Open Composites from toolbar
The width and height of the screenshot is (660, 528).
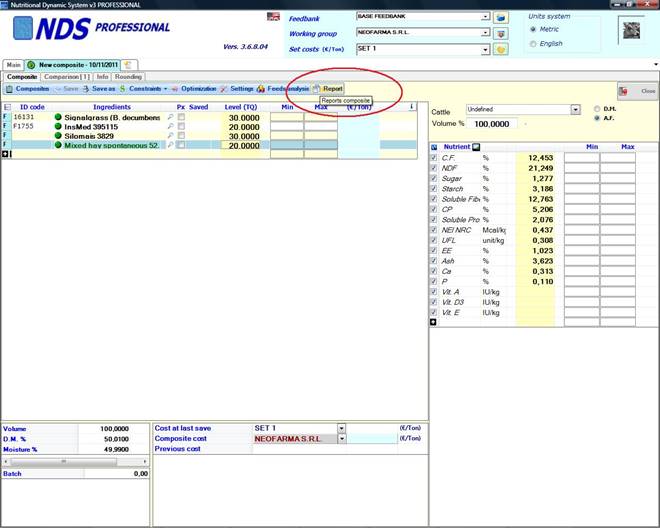pyautogui.click(x=27, y=89)
